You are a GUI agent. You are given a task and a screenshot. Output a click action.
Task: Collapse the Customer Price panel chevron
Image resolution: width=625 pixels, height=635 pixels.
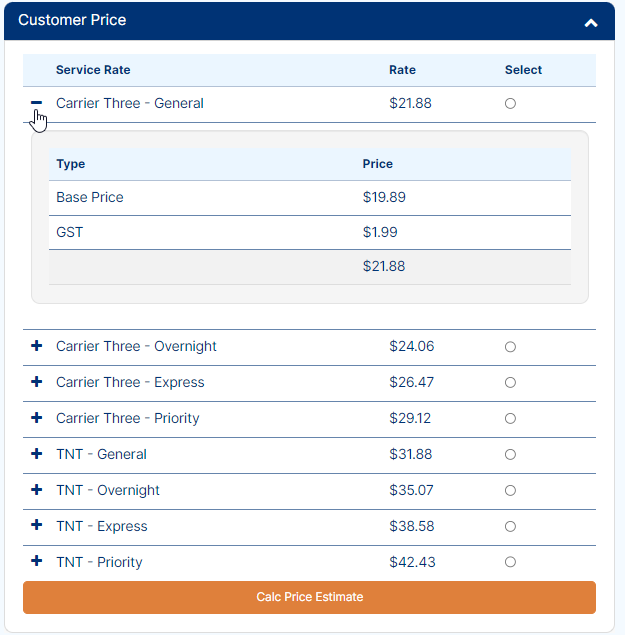591,23
